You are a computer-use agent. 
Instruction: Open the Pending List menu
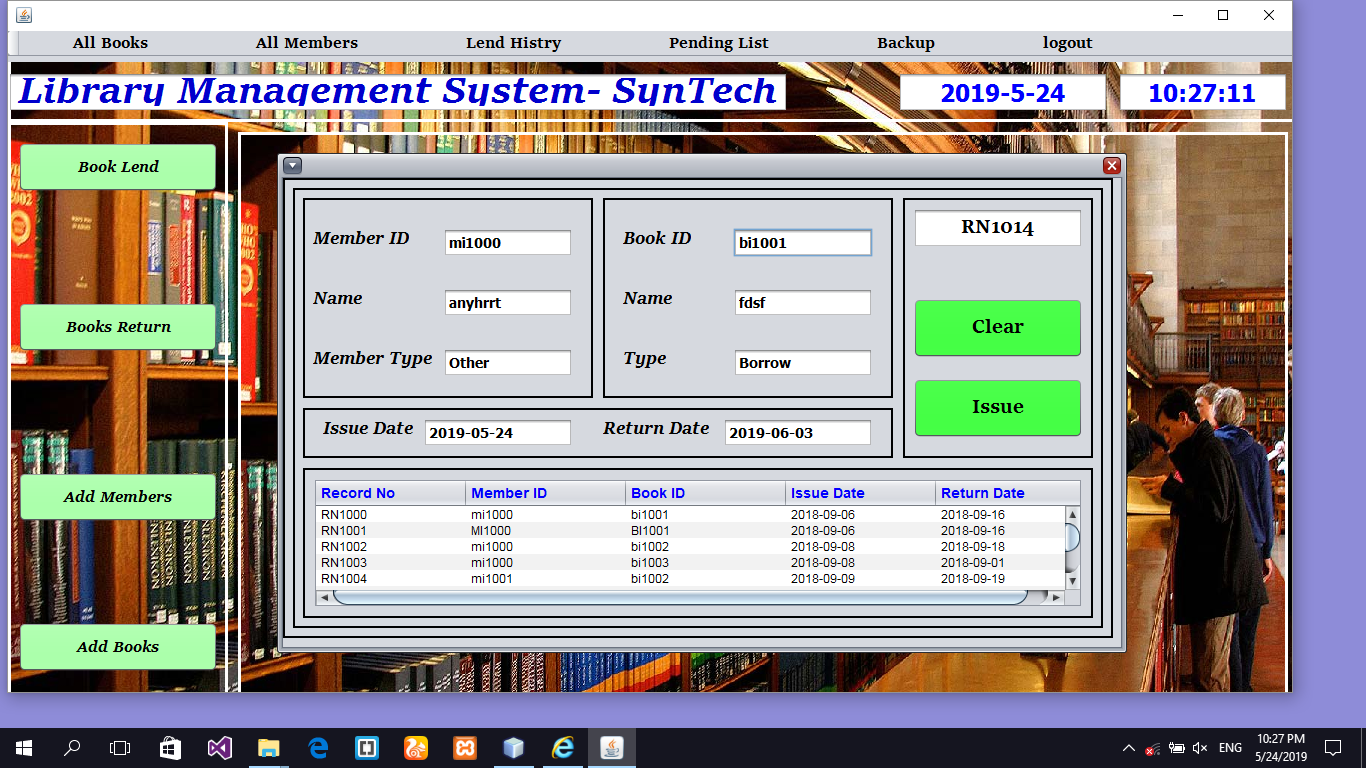[x=719, y=43]
